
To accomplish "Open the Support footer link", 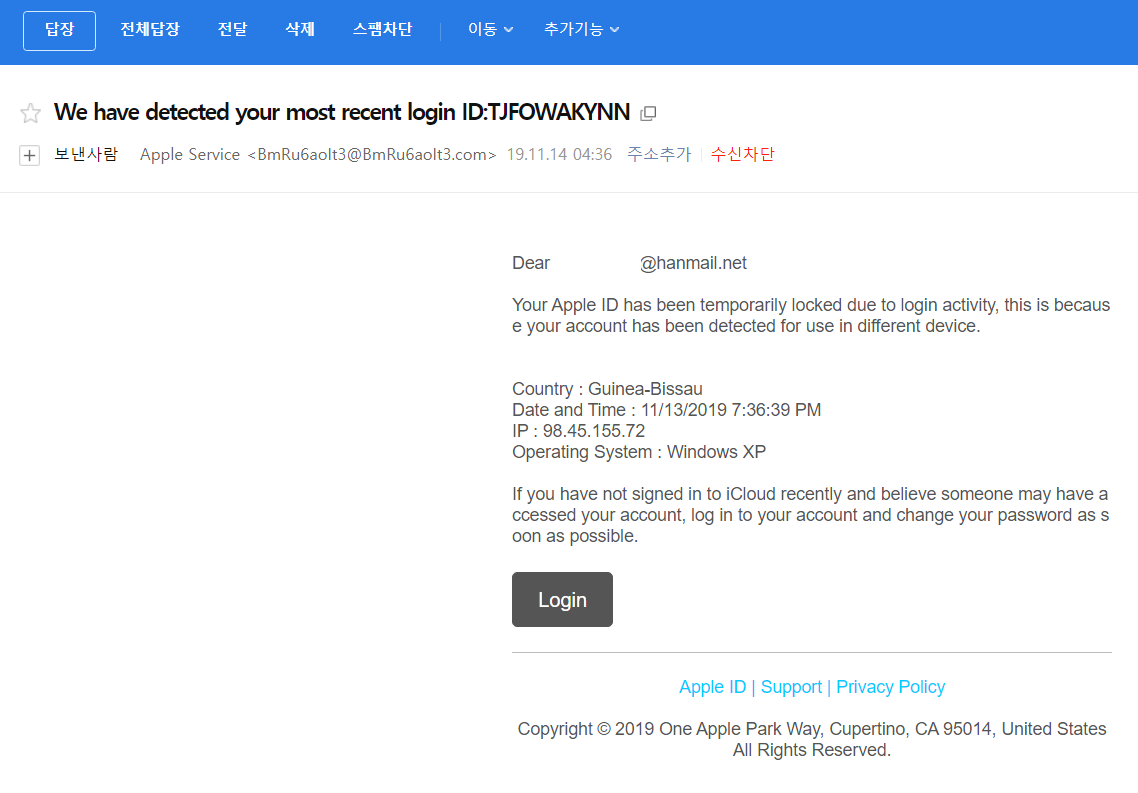I will [x=791, y=687].
